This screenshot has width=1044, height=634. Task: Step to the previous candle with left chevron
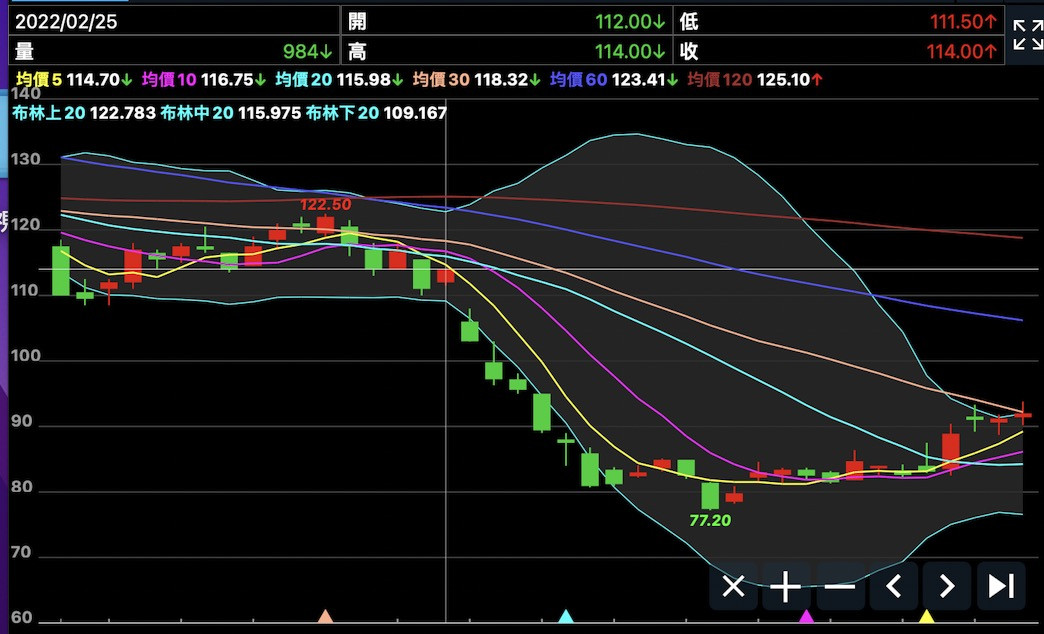point(894,586)
